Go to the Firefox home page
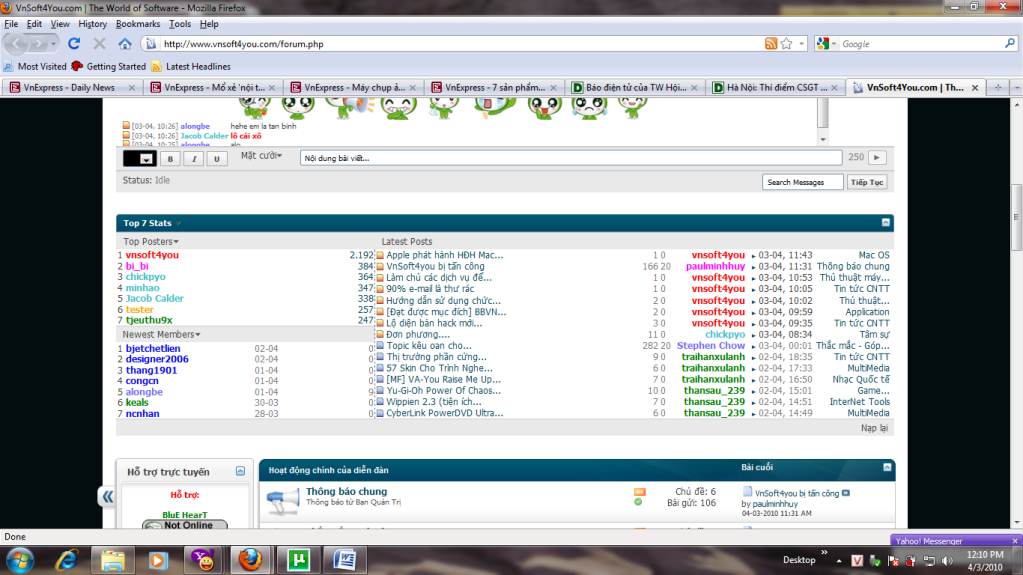The width and height of the screenshot is (1023, 575). tap(125, 44)
